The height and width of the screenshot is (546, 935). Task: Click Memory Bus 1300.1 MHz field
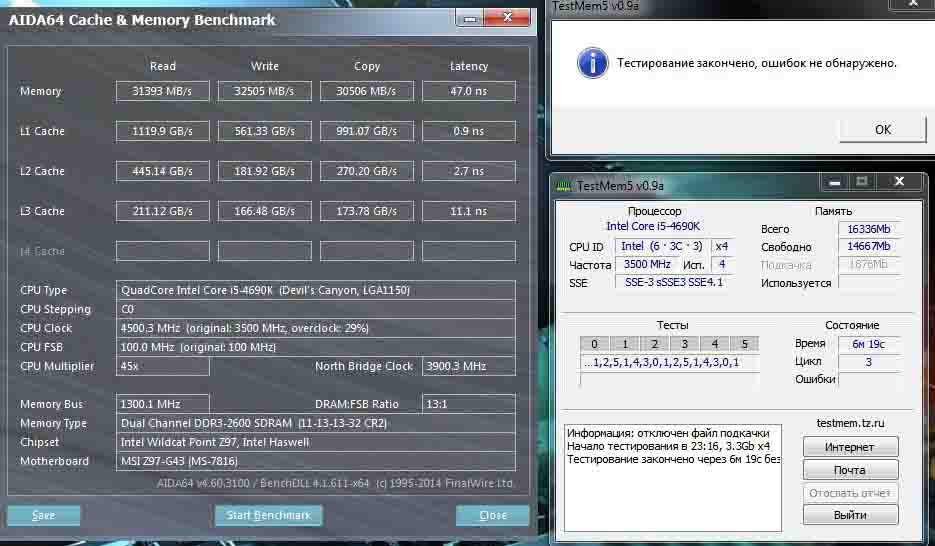(162, 404)
